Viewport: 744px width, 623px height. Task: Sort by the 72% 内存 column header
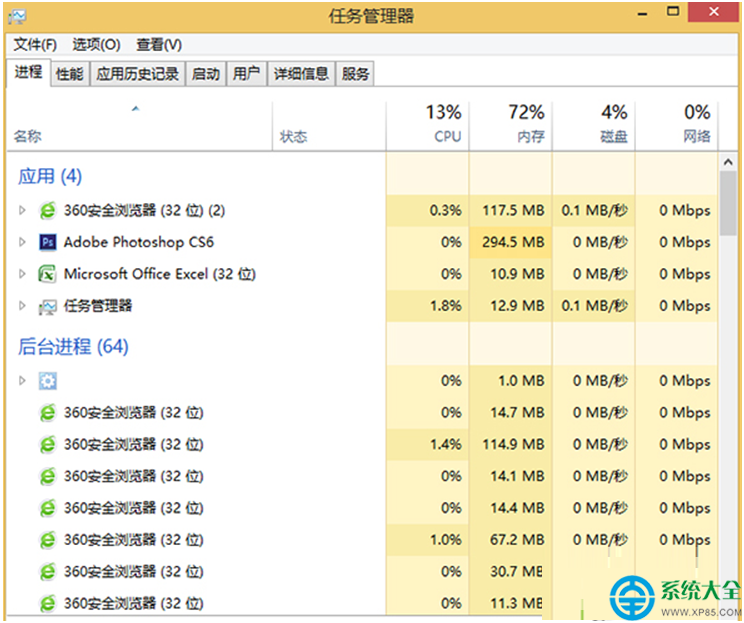(x=511, y=126)
